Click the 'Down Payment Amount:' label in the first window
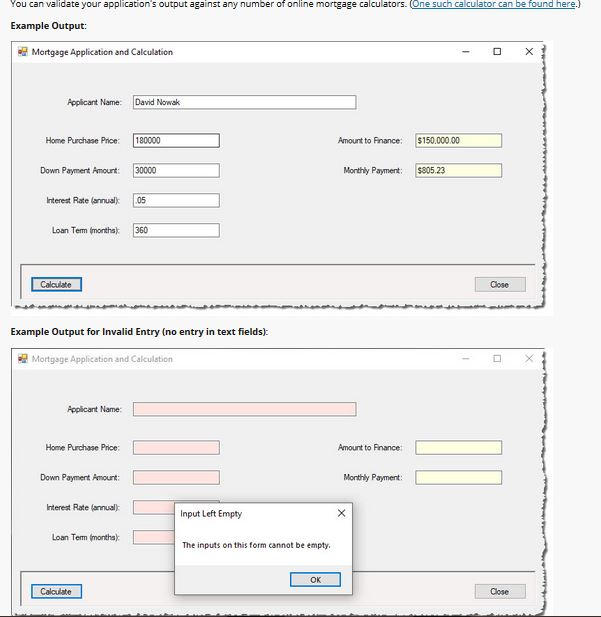601x617 pixels. point(80,170)
